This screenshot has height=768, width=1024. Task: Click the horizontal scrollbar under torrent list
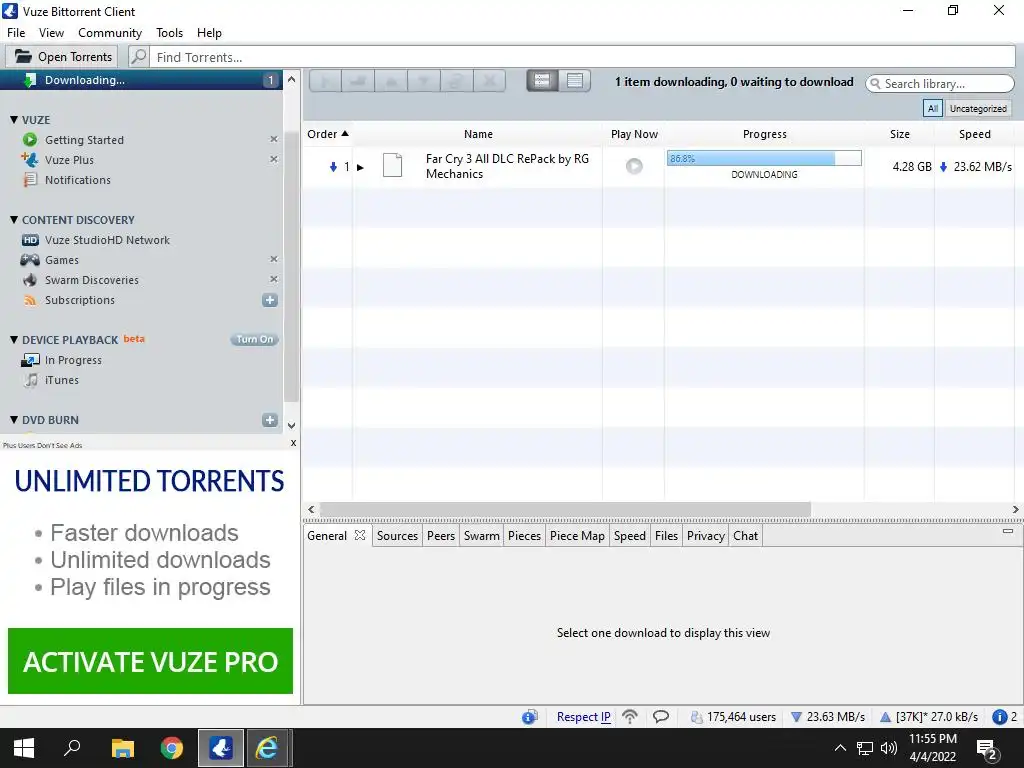click(565, 509)
